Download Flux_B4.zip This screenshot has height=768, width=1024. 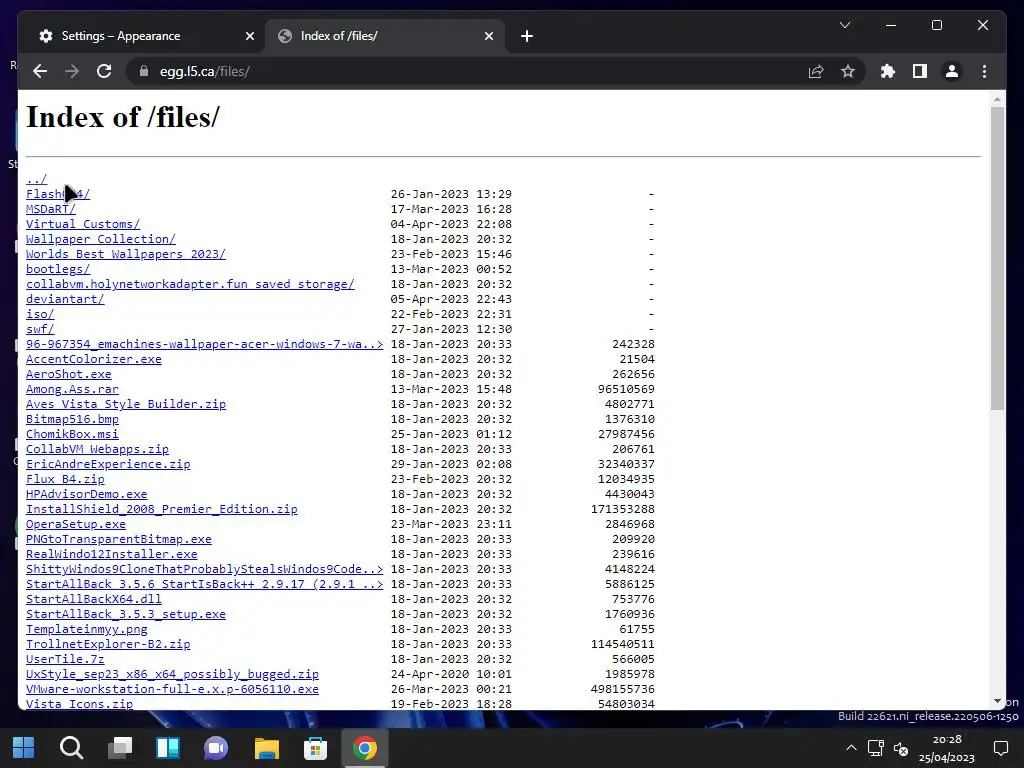click(65, 479)
